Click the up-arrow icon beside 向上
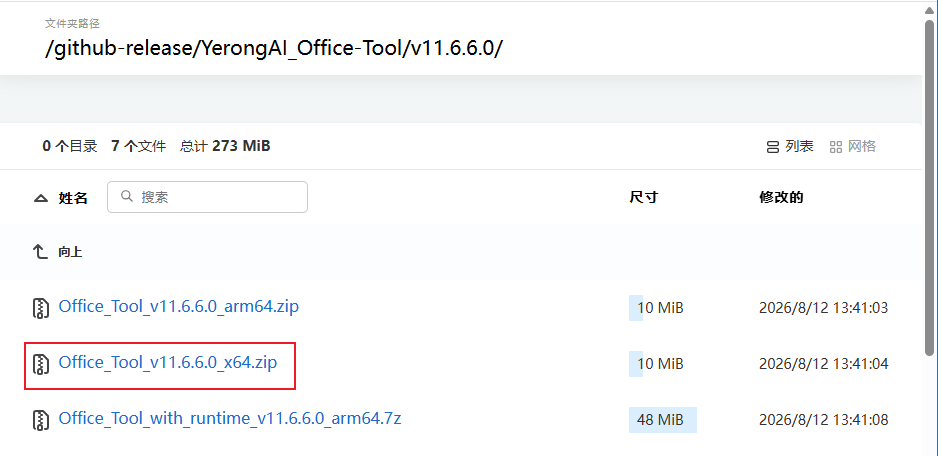The height and width of the screenshot is (456, 938). [x=39, y=252]
